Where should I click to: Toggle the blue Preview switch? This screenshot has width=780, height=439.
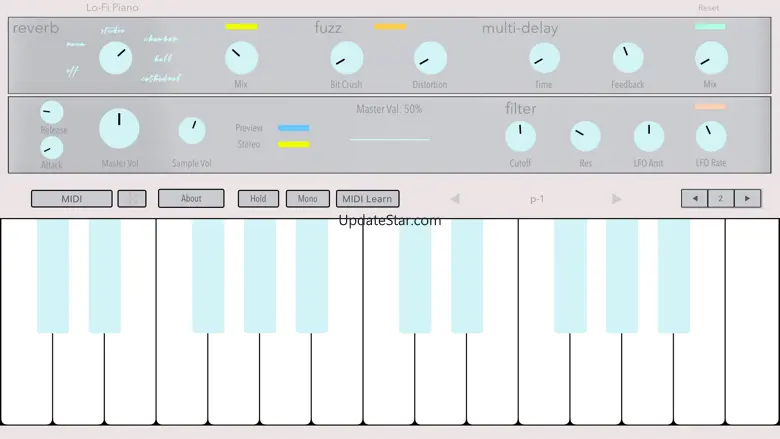pos(293,128)
